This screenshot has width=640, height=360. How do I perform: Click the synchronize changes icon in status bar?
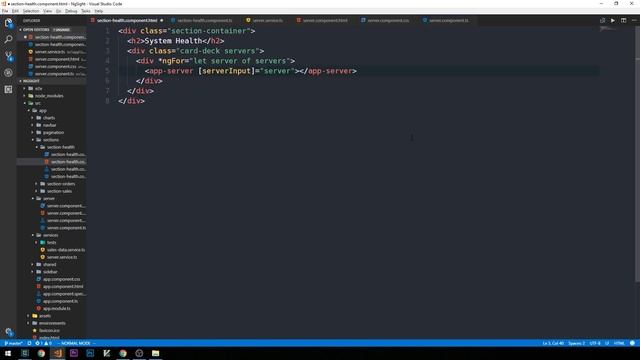29,343
